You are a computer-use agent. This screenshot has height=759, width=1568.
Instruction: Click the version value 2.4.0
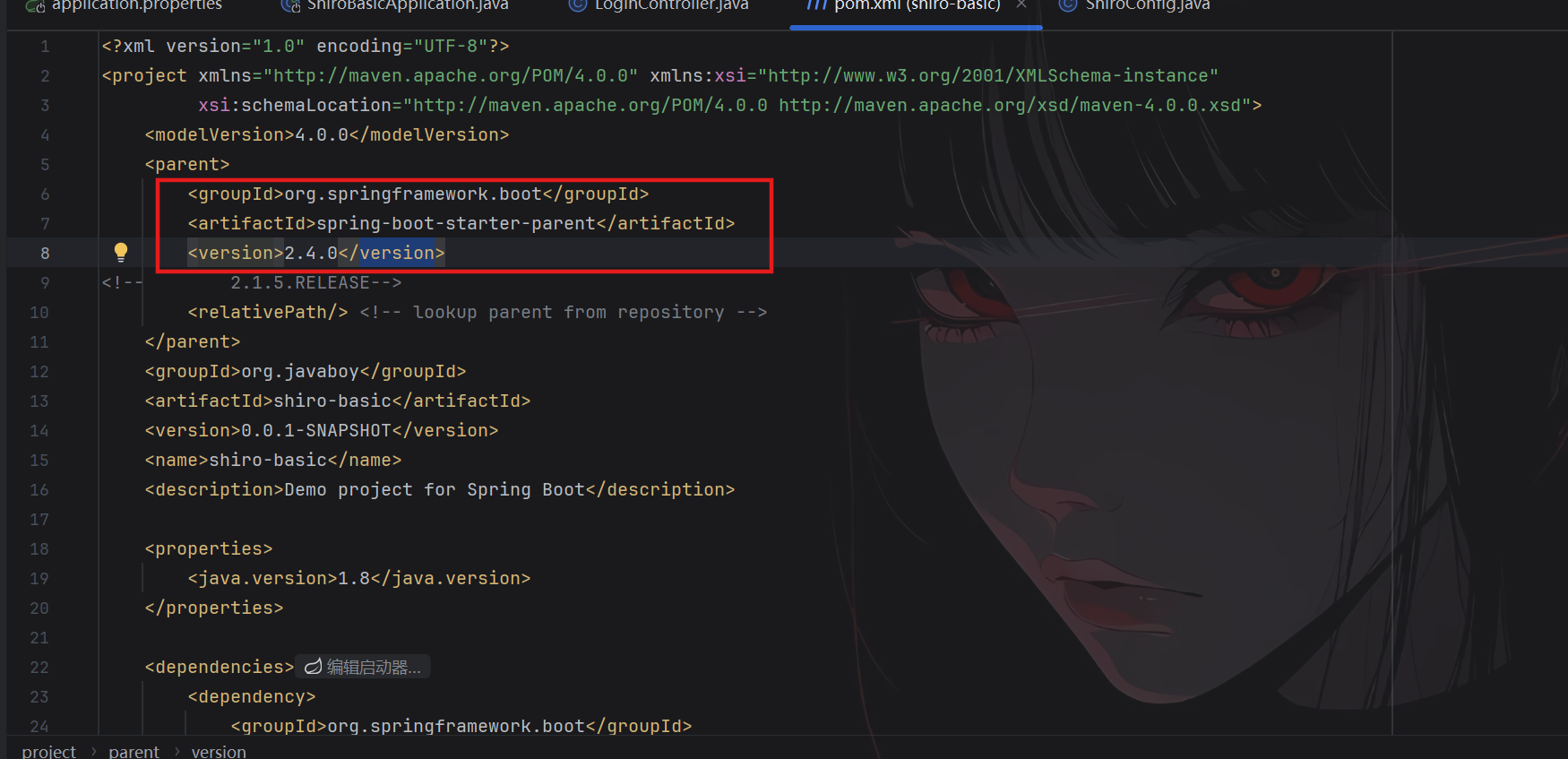pos(311,253)
